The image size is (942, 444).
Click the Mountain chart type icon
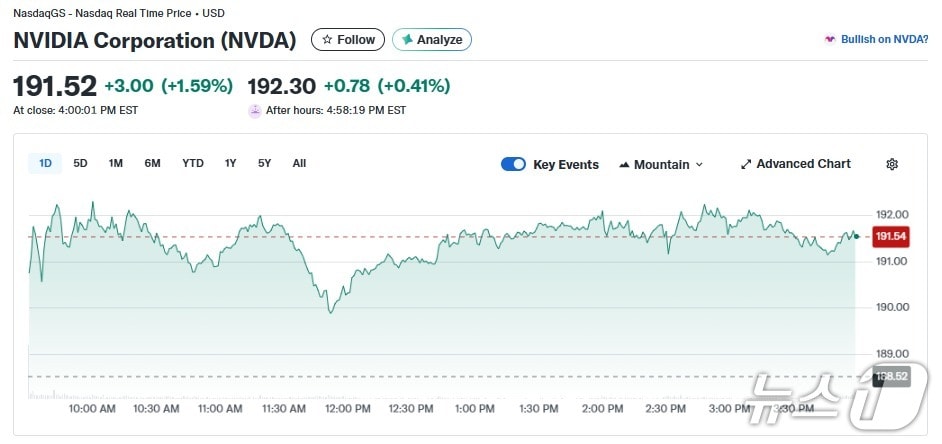(625, 164)
